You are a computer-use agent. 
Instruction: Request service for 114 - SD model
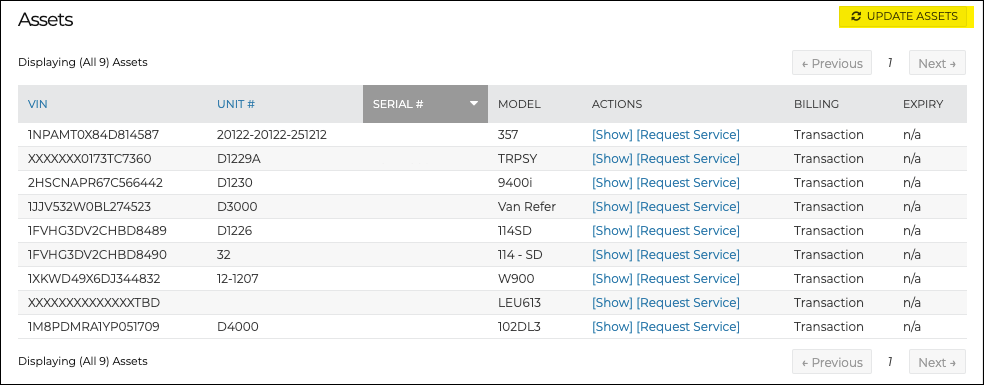tap(688, 255)
